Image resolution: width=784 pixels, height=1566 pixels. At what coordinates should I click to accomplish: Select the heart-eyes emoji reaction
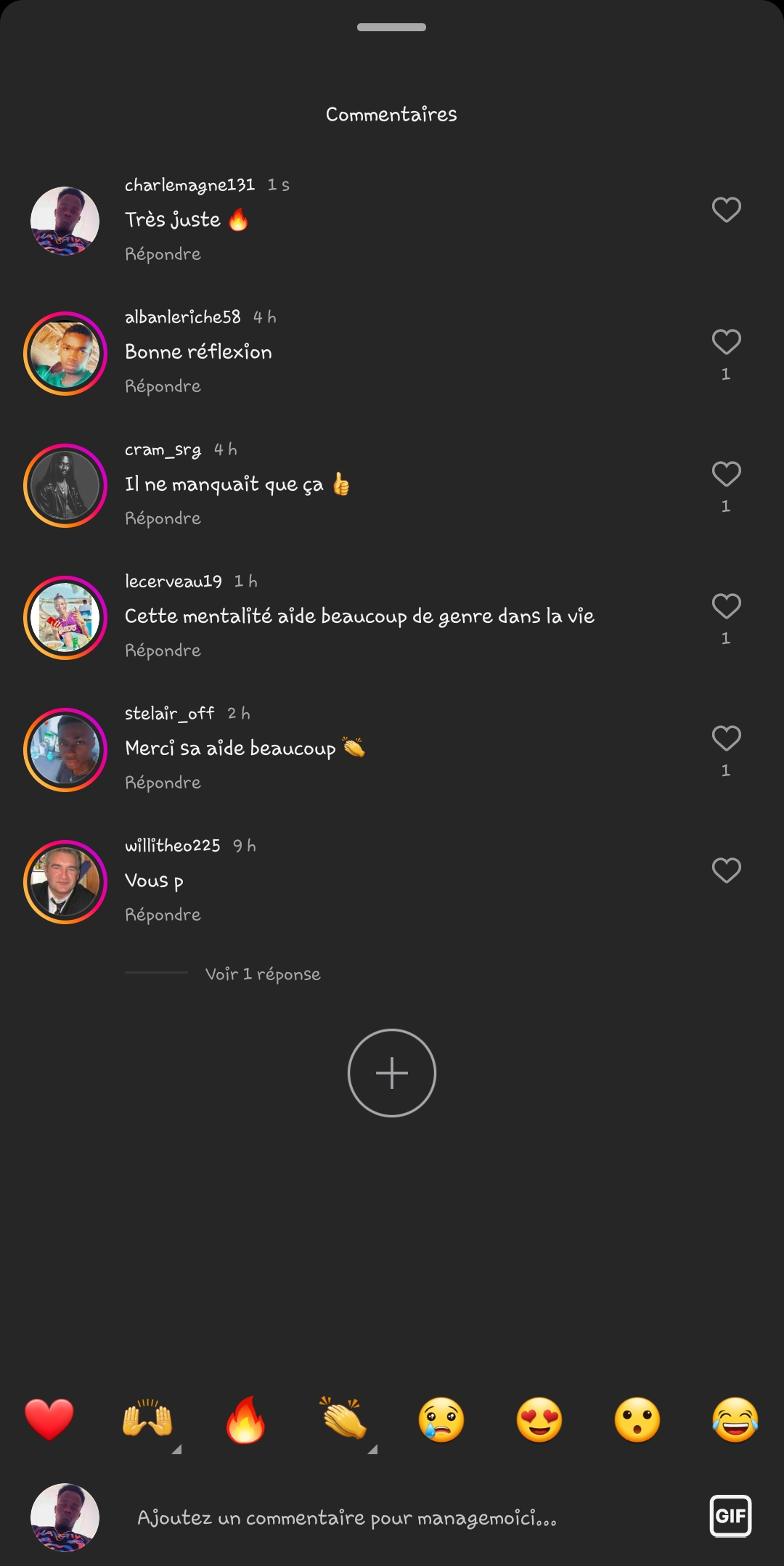tap(539, 1419)
